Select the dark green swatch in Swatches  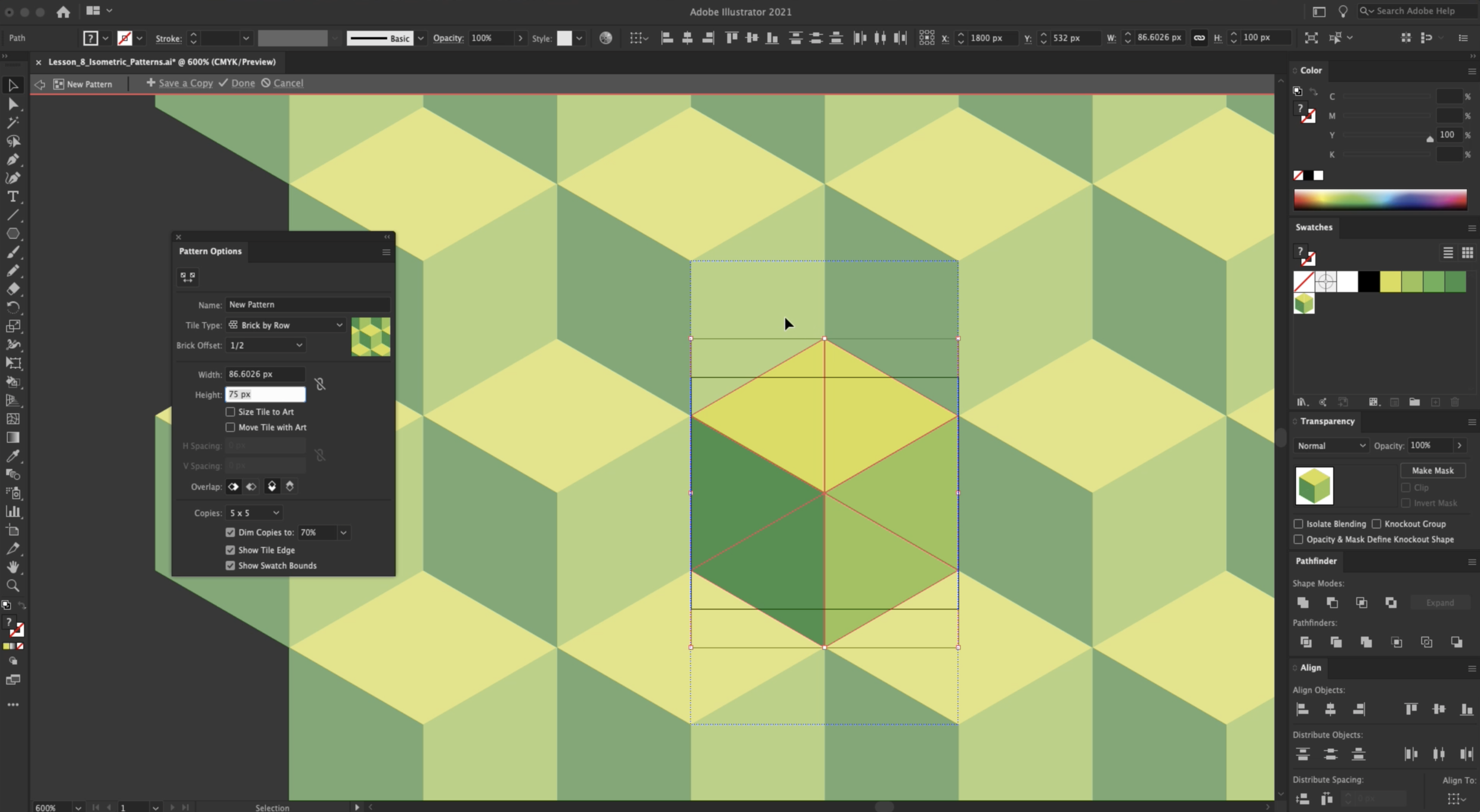click(x=1456, y=282)
